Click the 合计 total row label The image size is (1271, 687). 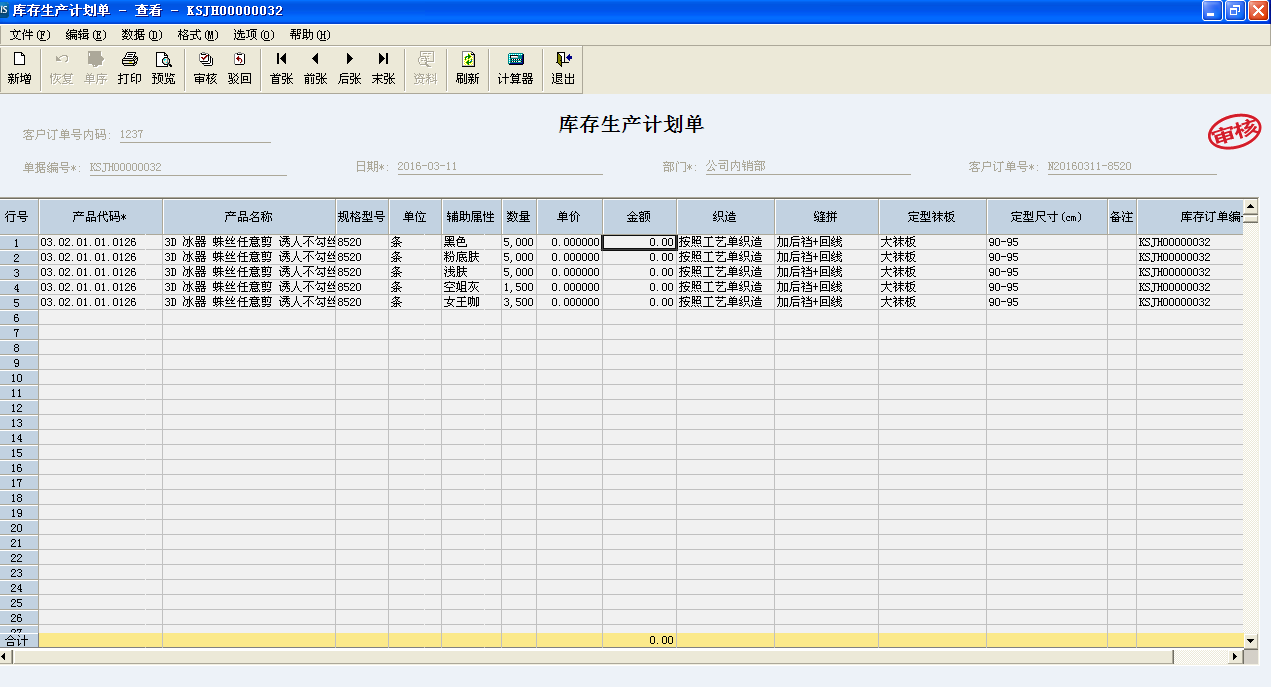click(17, 640)
